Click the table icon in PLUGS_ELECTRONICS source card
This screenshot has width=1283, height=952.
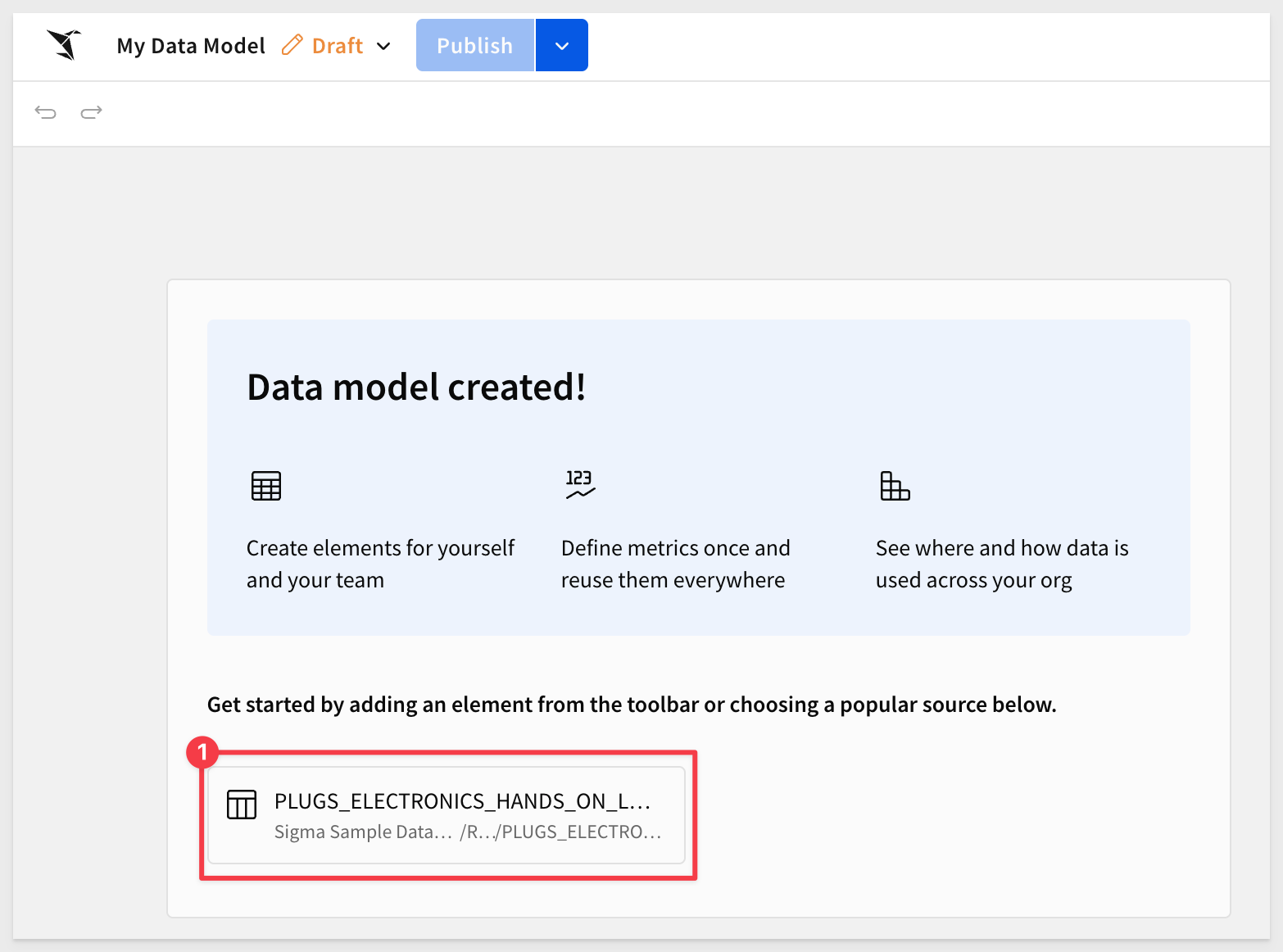242,805
